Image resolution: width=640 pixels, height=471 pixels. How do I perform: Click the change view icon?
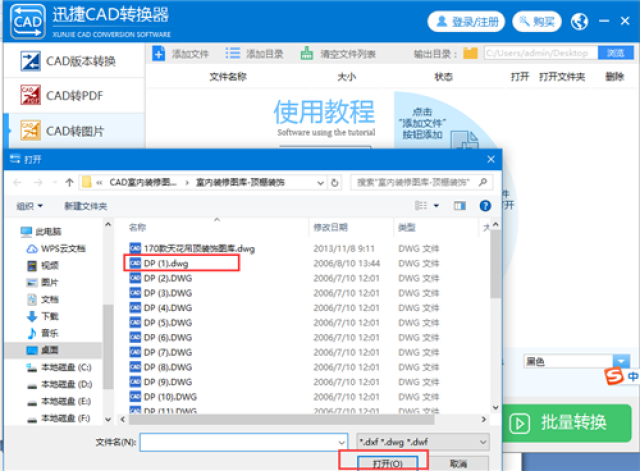[x=421, y=205]
